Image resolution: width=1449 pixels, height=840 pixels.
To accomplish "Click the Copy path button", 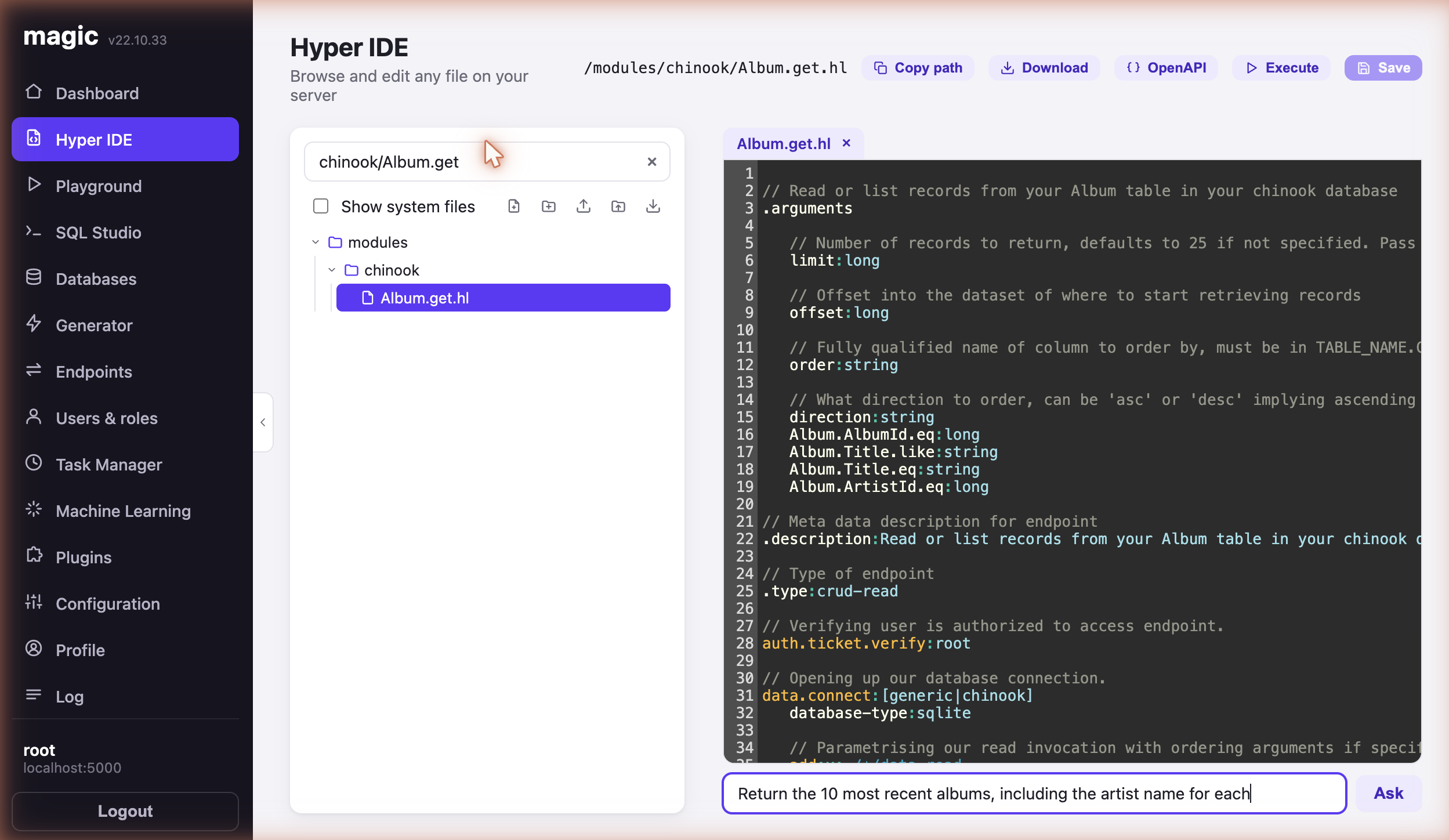I will [x=918, y=68].
